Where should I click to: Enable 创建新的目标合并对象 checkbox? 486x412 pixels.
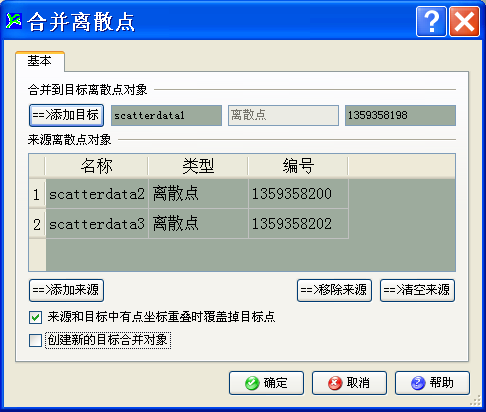coord(35,341)
